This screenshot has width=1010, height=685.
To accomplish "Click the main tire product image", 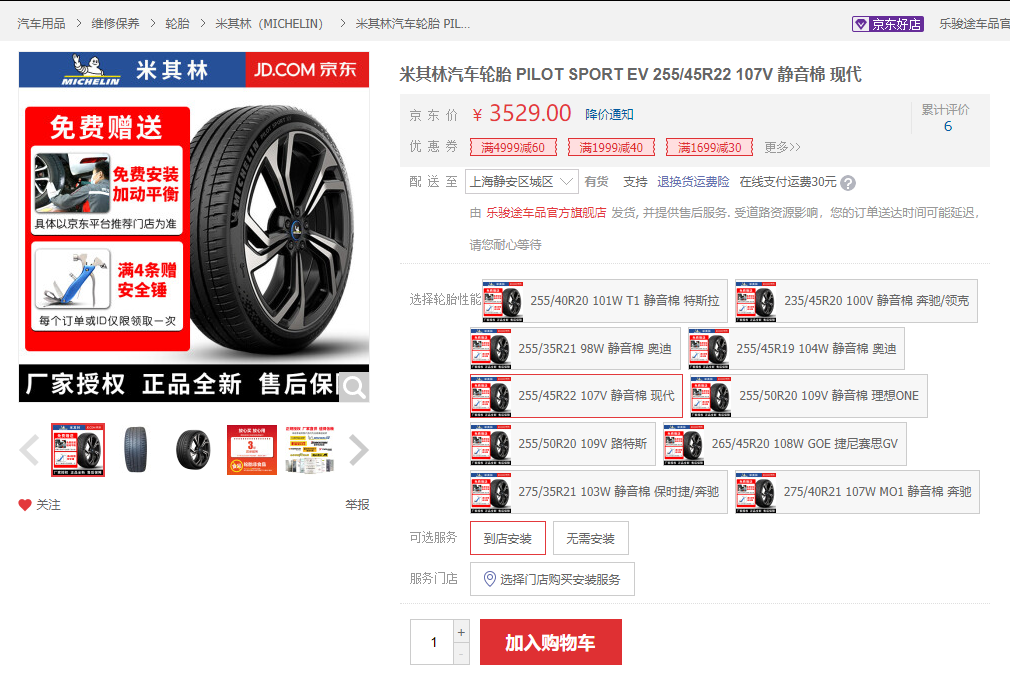I will (x=194, y=227).
